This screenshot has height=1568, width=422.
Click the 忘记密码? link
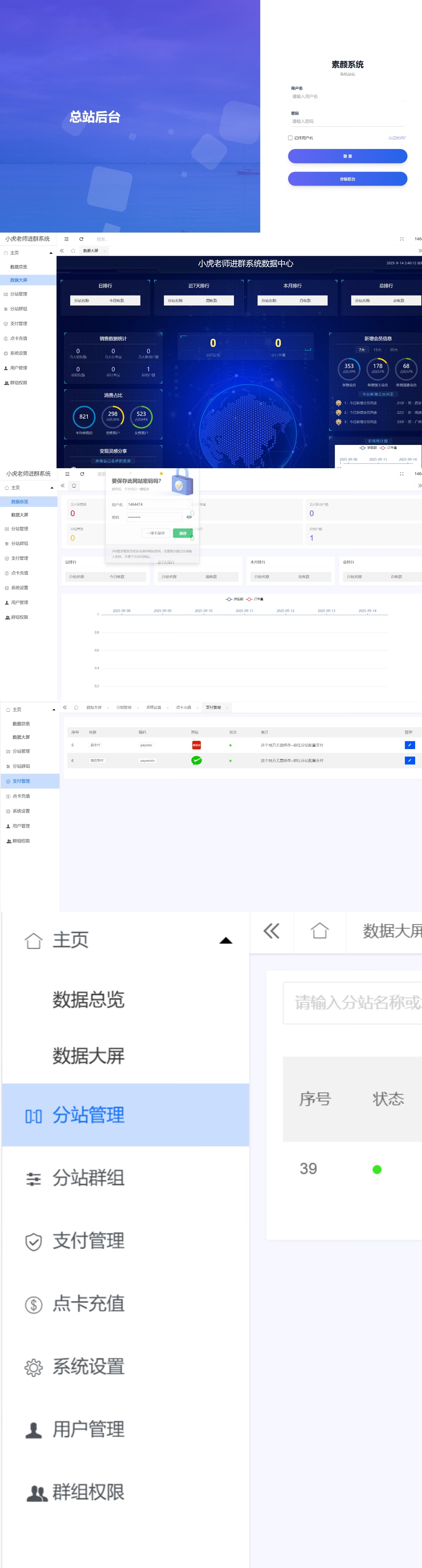point(397,138)
